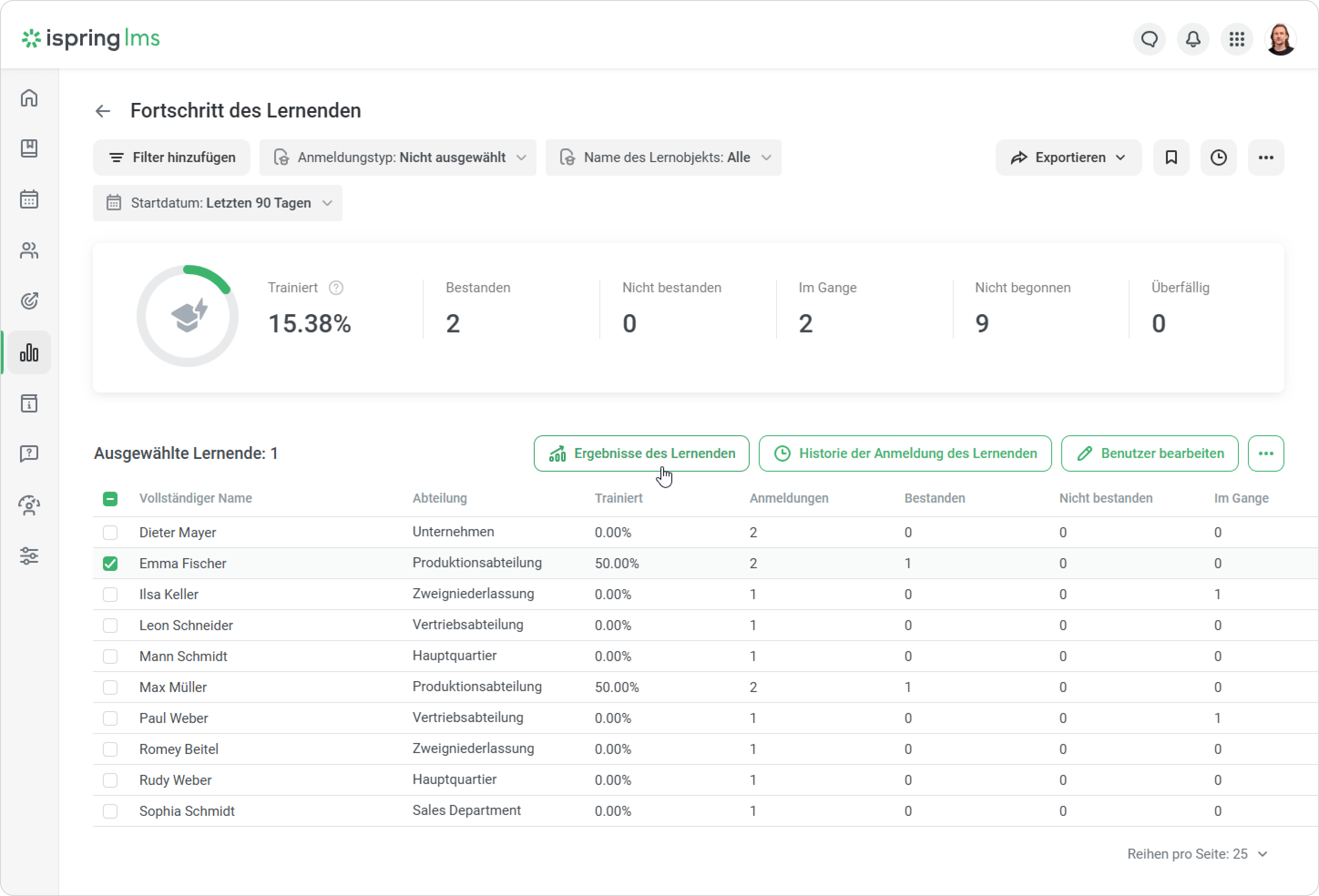The height and width of the screenshot is (896, 1319).
Task: Open Startdatum: Letzten 90 Tagen filter
Action: 217,203
